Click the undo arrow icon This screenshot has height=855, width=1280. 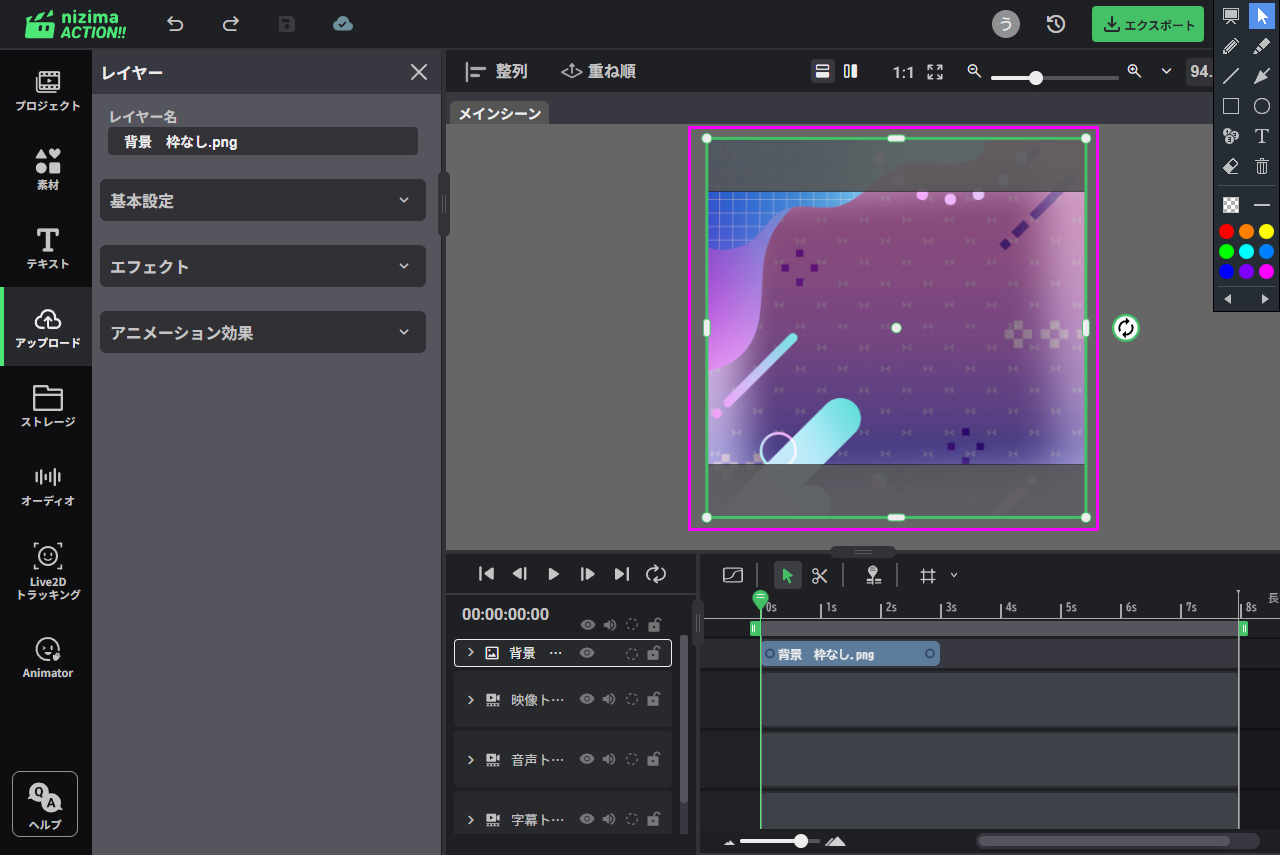point(176,24)
